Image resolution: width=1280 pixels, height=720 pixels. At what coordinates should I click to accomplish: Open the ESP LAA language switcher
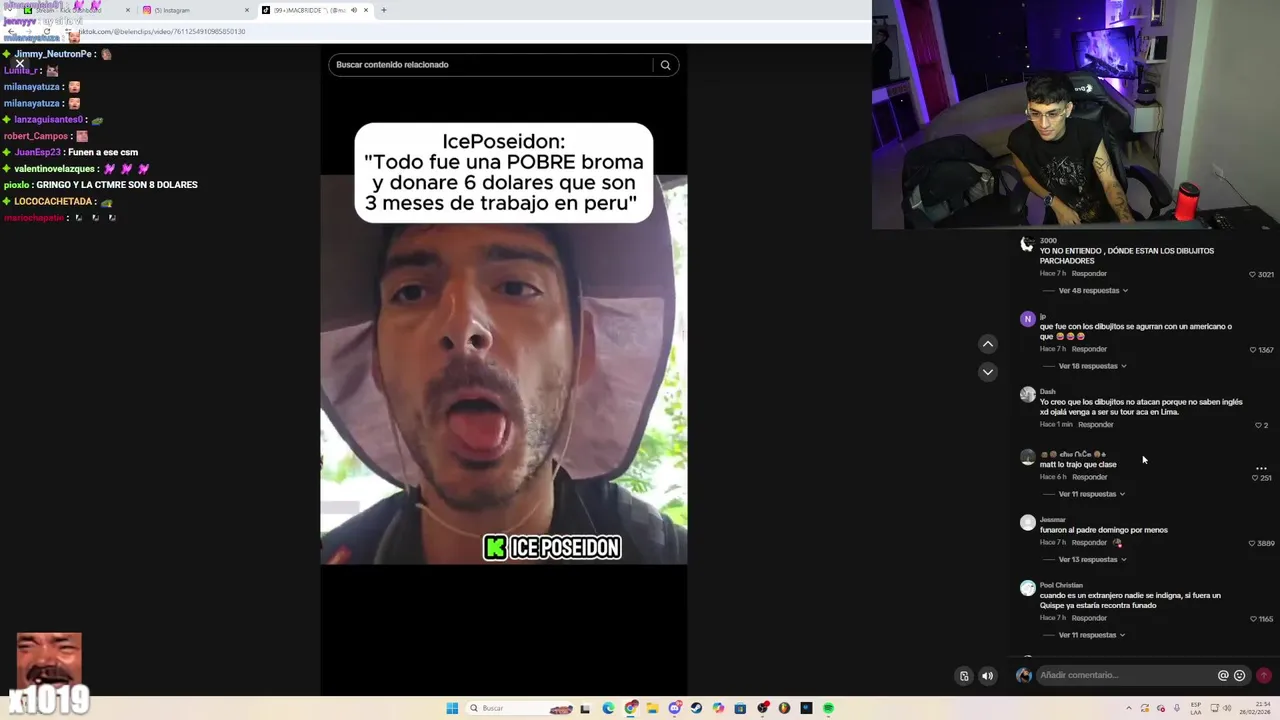coord(1198,708)
